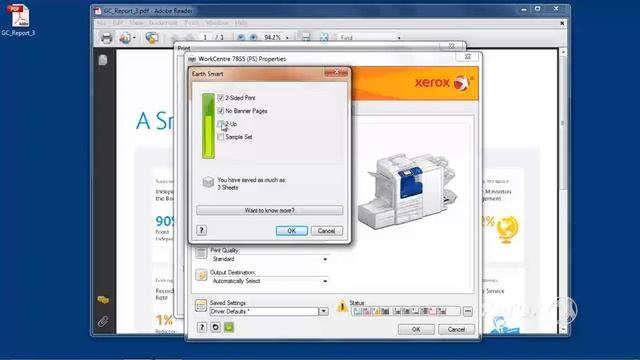Click the share/collaborate icon in Reader toolbar
Image resolution: width=640 pixels, height=360 pixels.
click(152, 38)
